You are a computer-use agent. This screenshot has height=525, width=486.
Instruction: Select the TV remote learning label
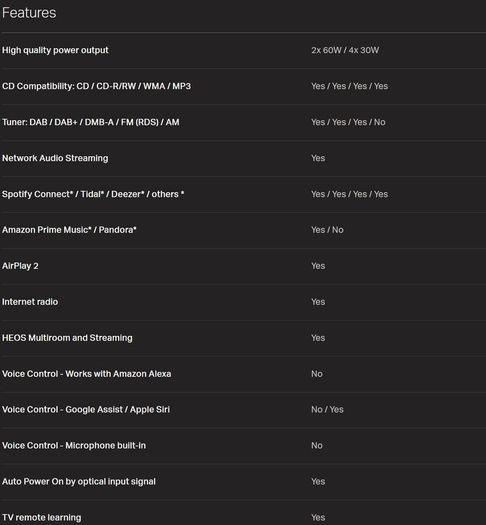click(x=42, y=518)
